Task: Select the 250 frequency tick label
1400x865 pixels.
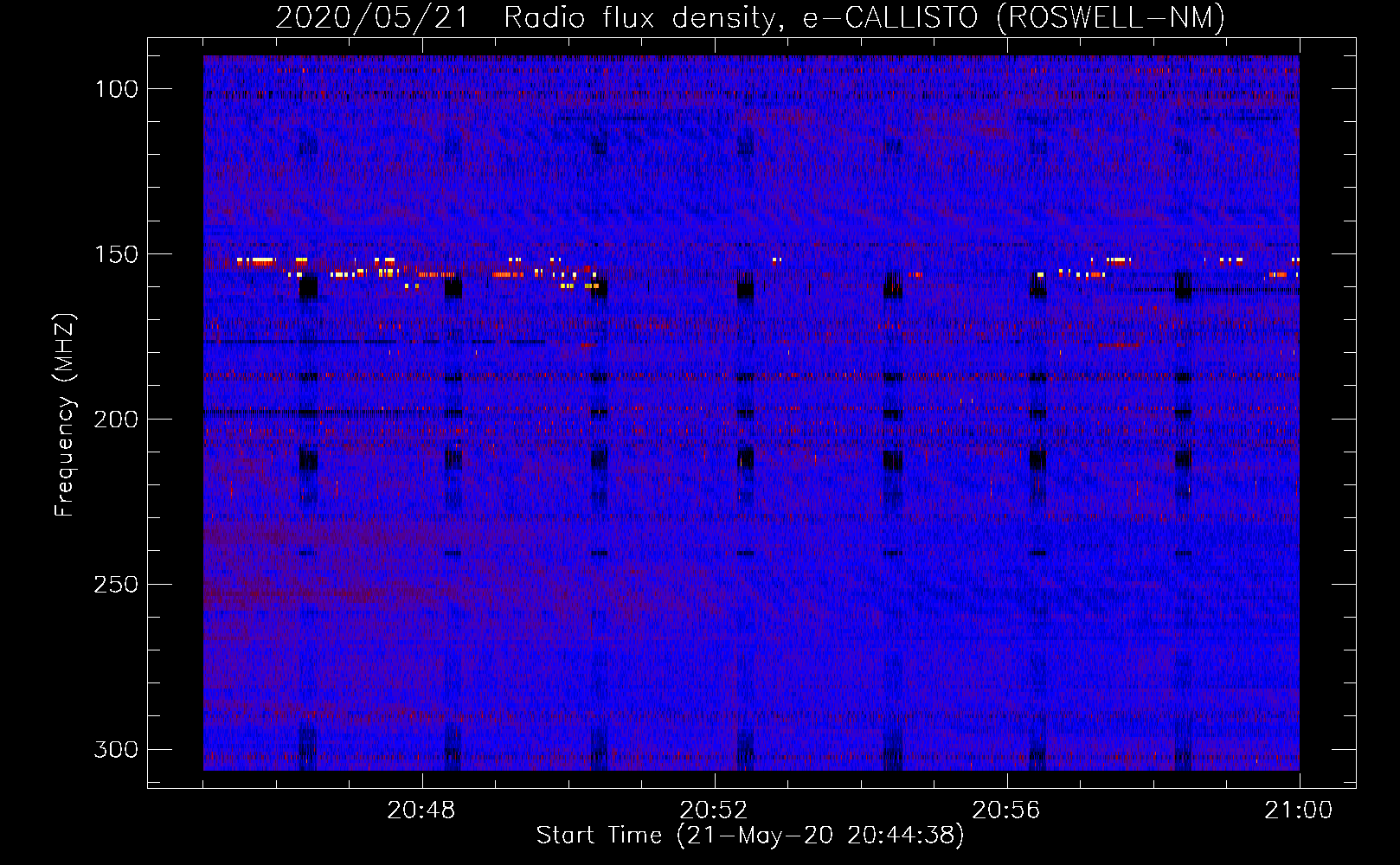Action: point(116,585)
